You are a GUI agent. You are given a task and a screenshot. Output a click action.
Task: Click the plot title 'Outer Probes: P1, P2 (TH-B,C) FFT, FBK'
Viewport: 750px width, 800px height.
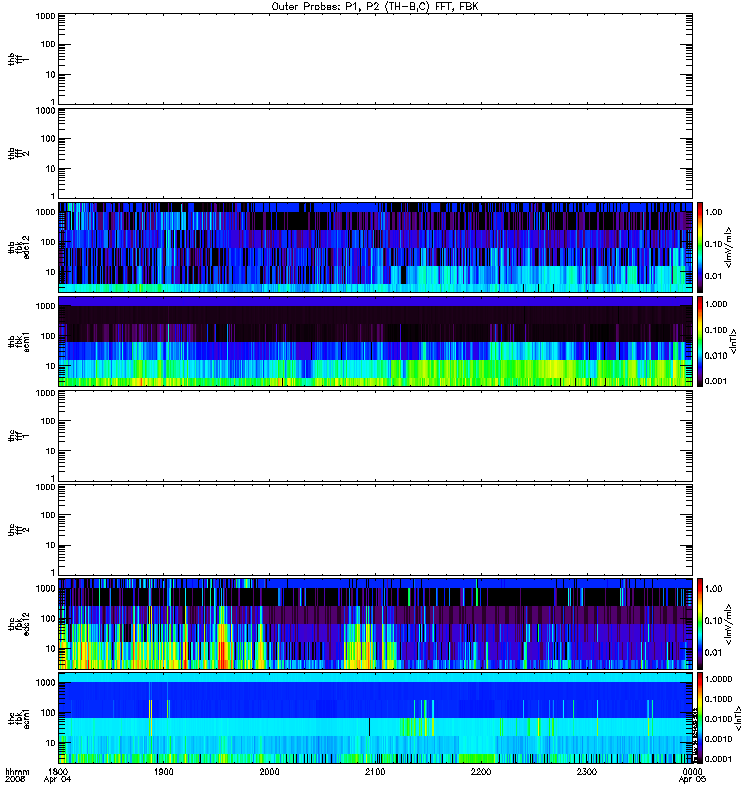(375, 7)
